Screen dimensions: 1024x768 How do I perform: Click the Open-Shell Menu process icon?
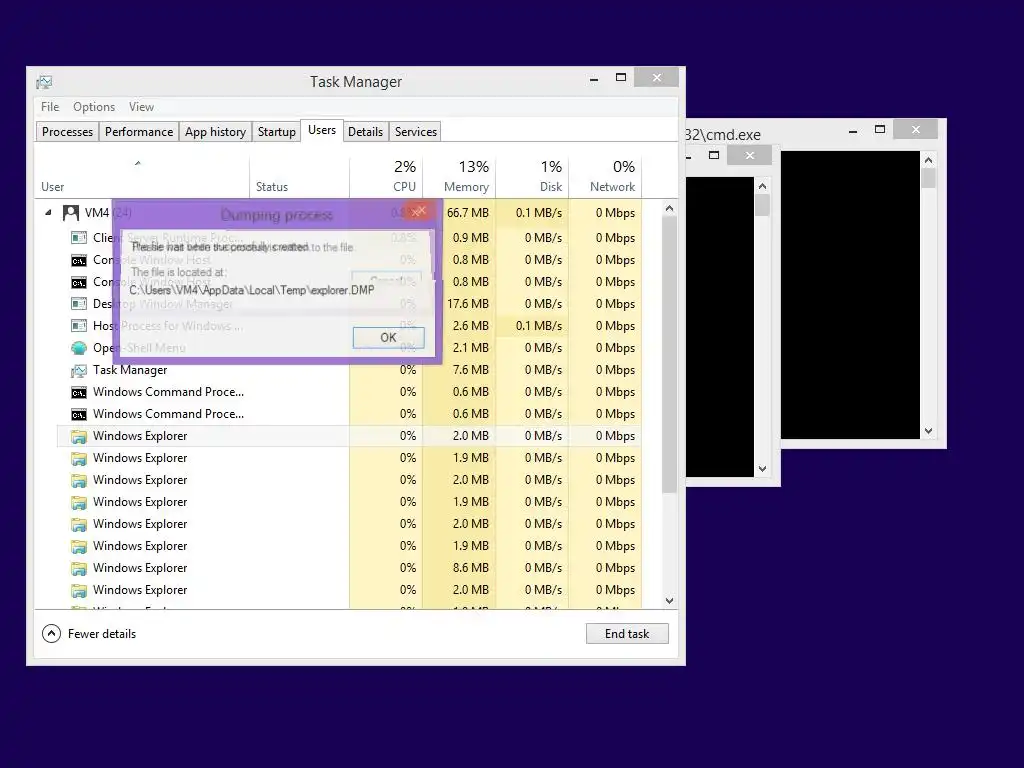point(79,348)
